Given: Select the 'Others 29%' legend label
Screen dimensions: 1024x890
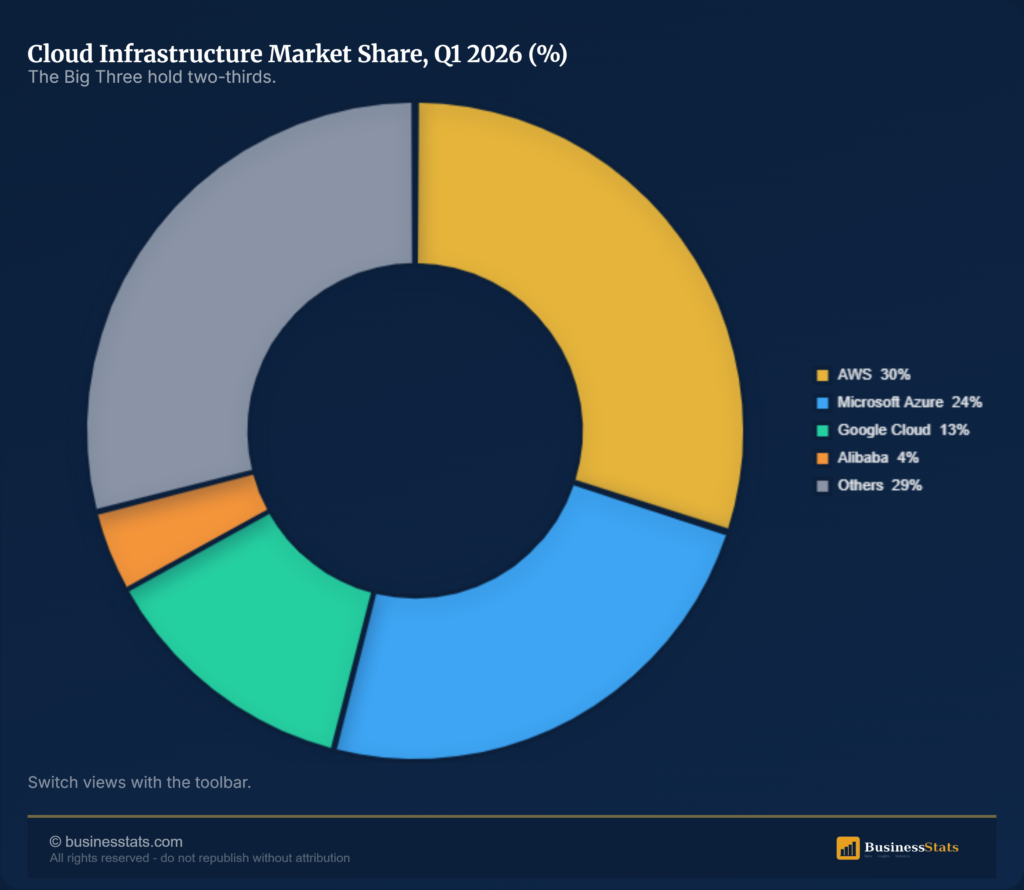Looking at the screenshot, I should click(x=880, y=485).
